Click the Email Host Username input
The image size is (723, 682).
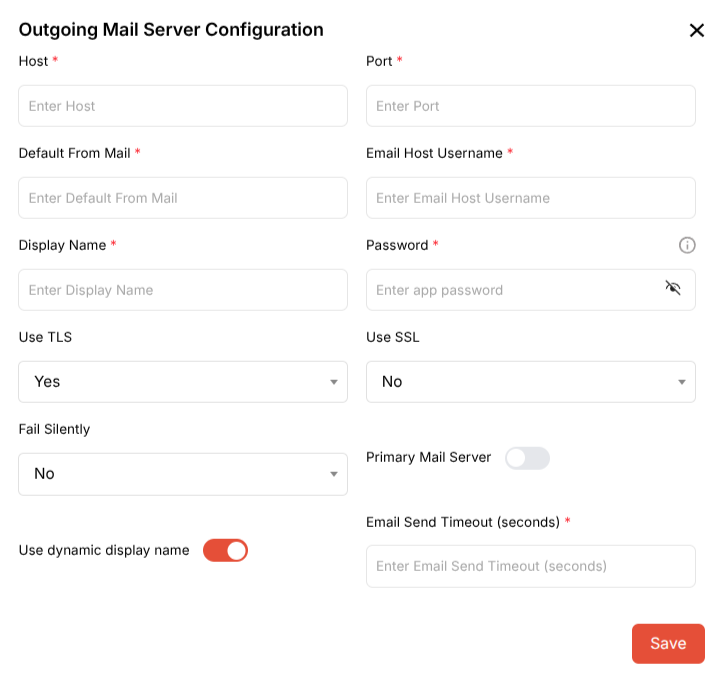point(531,198)
